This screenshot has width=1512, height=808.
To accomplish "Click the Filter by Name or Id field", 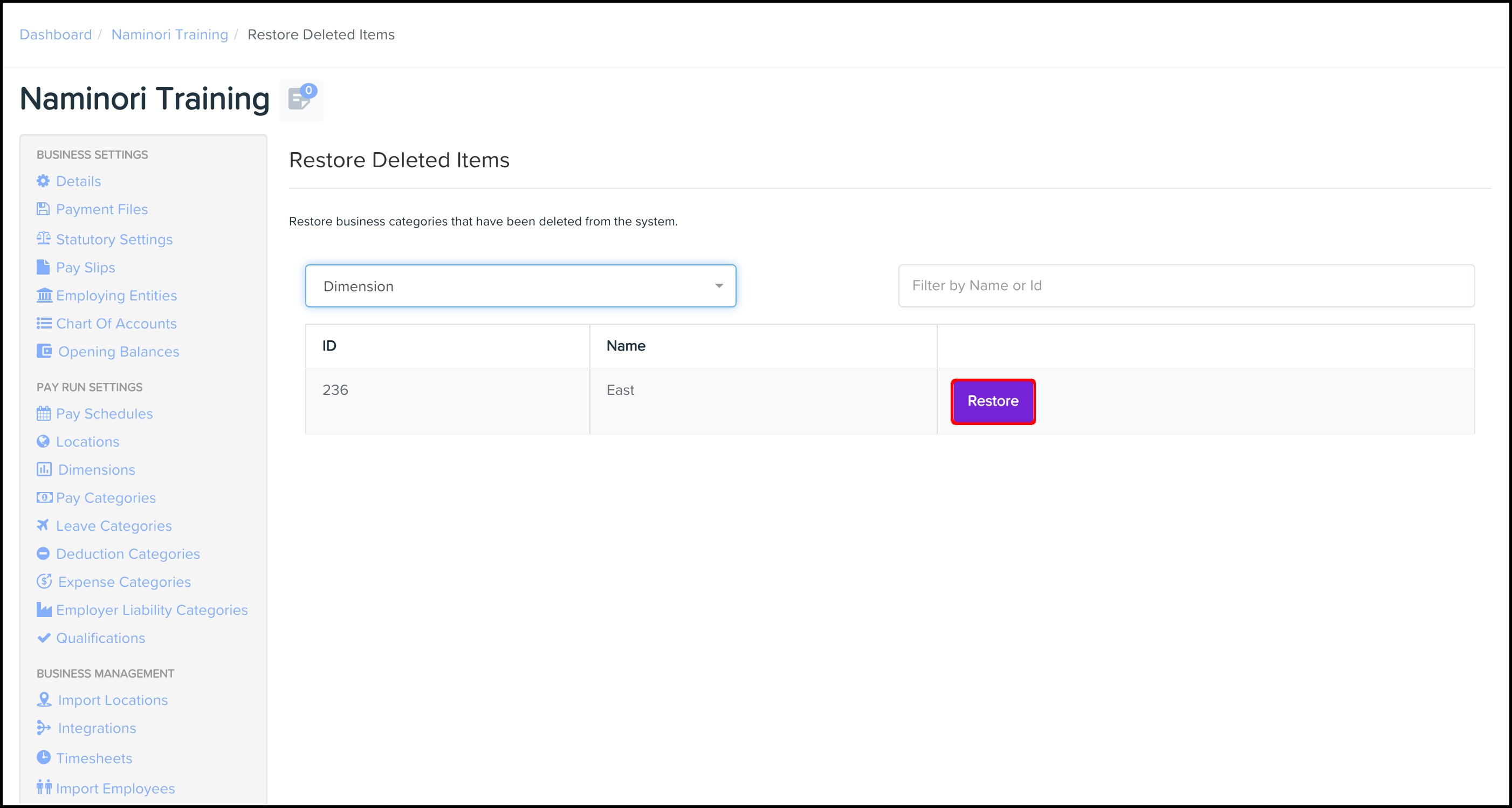I will (x=1186, y=286).
